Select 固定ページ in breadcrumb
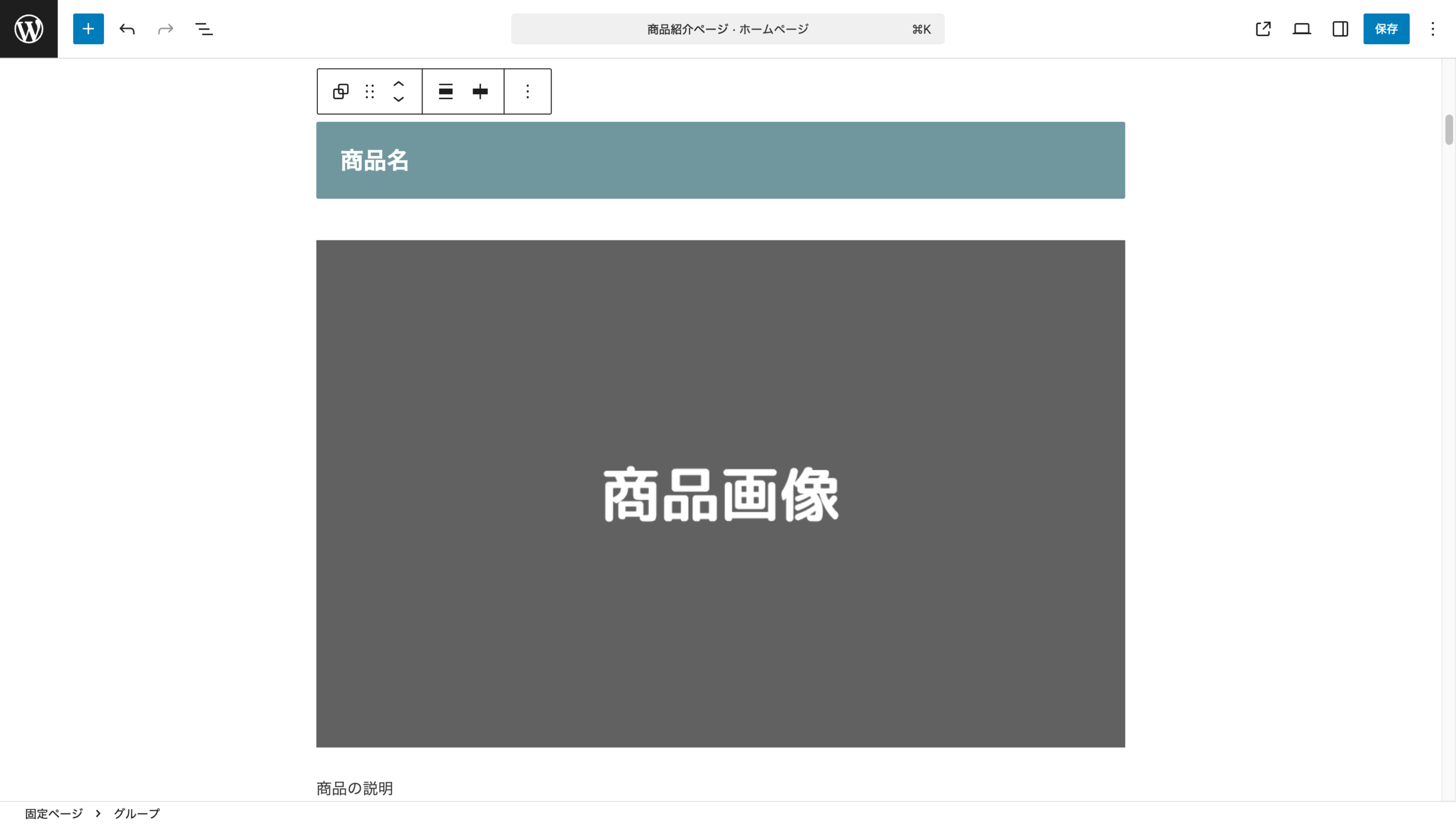Image resolution: width=1456 pixels, height=825 pixels. pyautogui.click(x=53, y=813)
